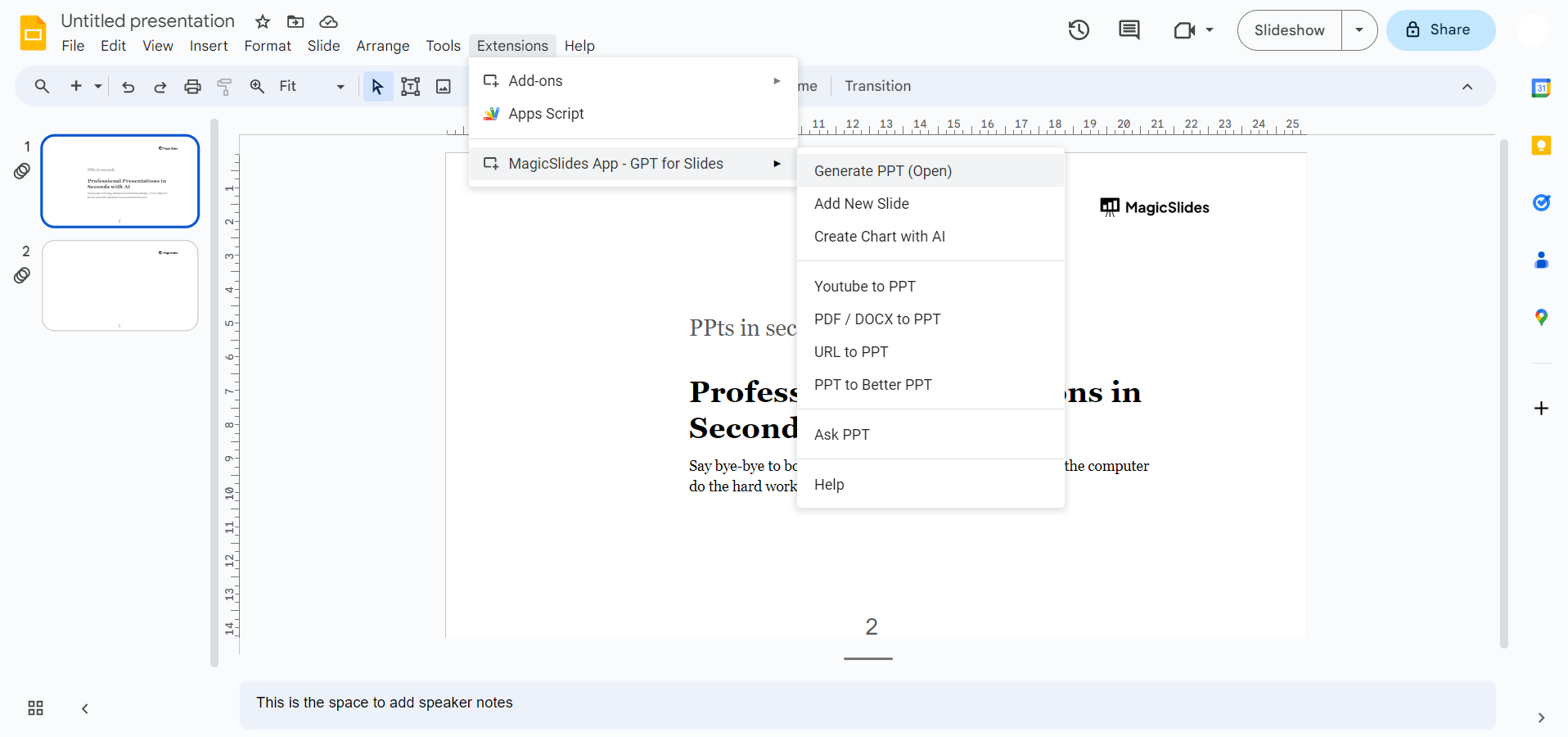Select PPT to Better PPT

930,384
